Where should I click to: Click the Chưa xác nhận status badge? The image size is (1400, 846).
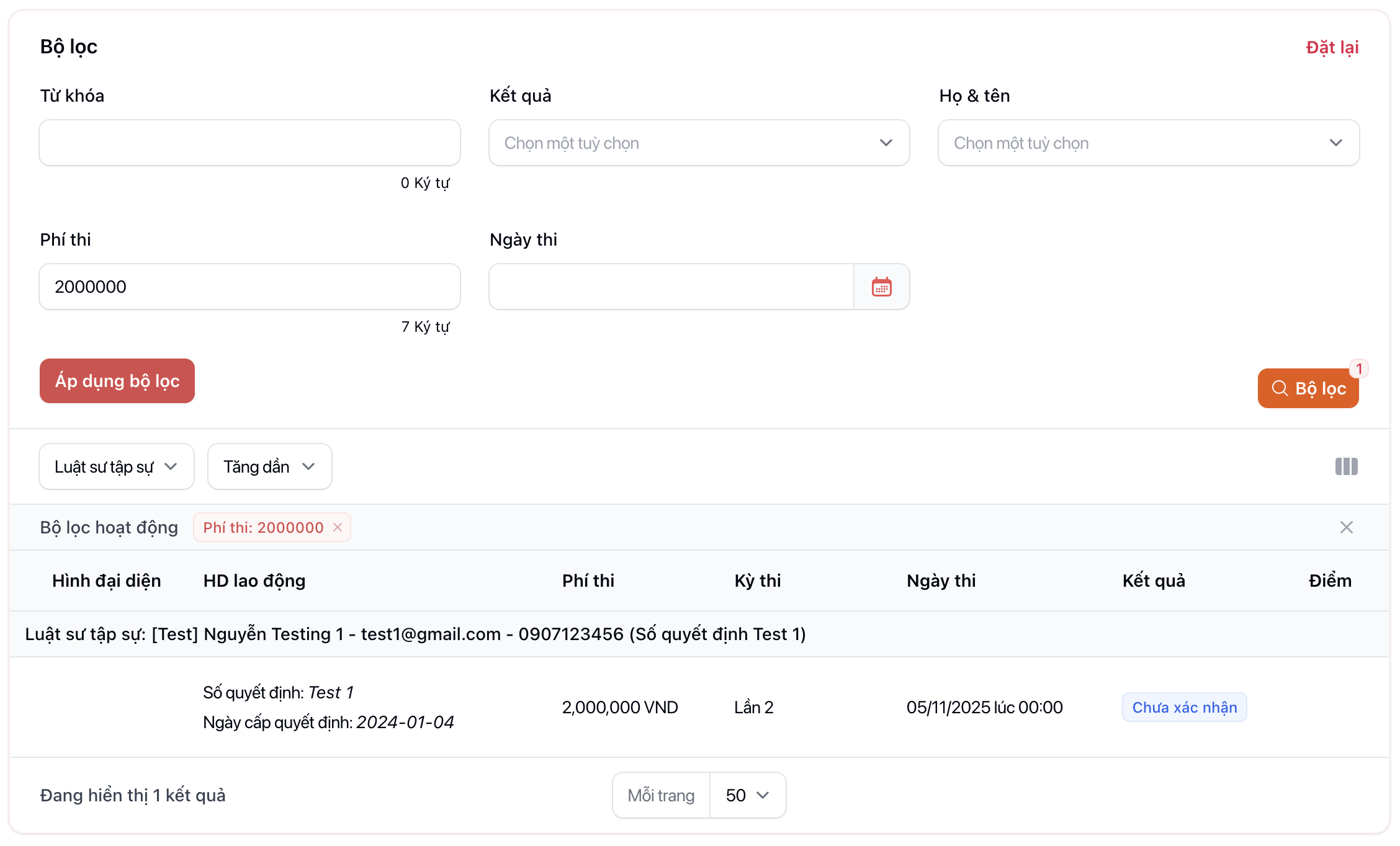click(1184, 707)
